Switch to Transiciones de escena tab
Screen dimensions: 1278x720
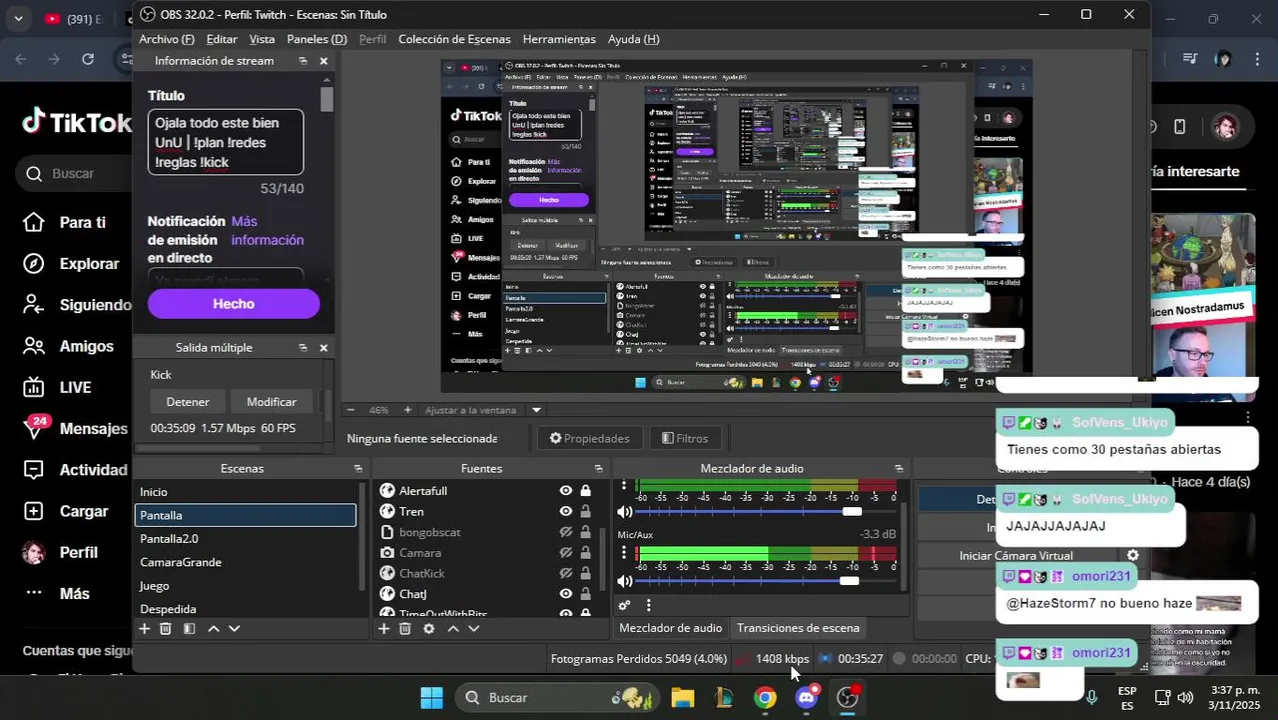coord(798,628)
